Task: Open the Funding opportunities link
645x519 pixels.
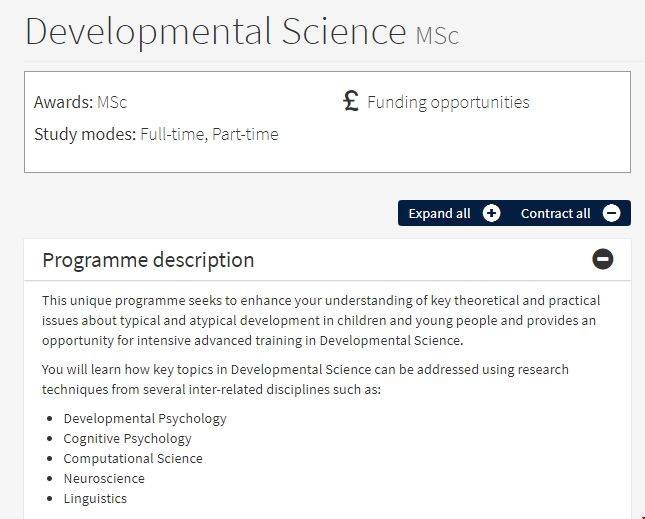Action: click(448, 102)
